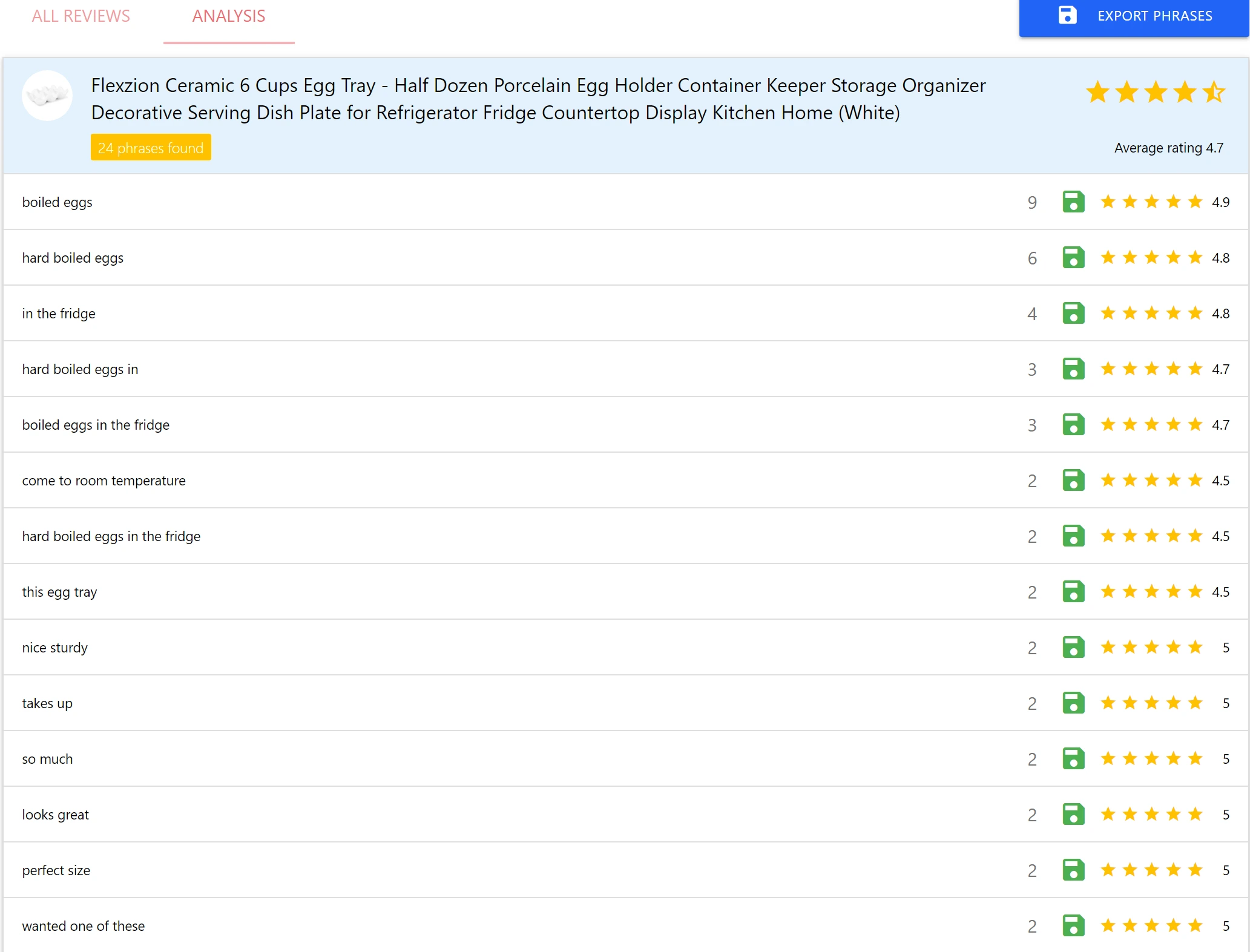Click the 'hard boiled eggs in the fridge' phrase

(x=111, y=536)
